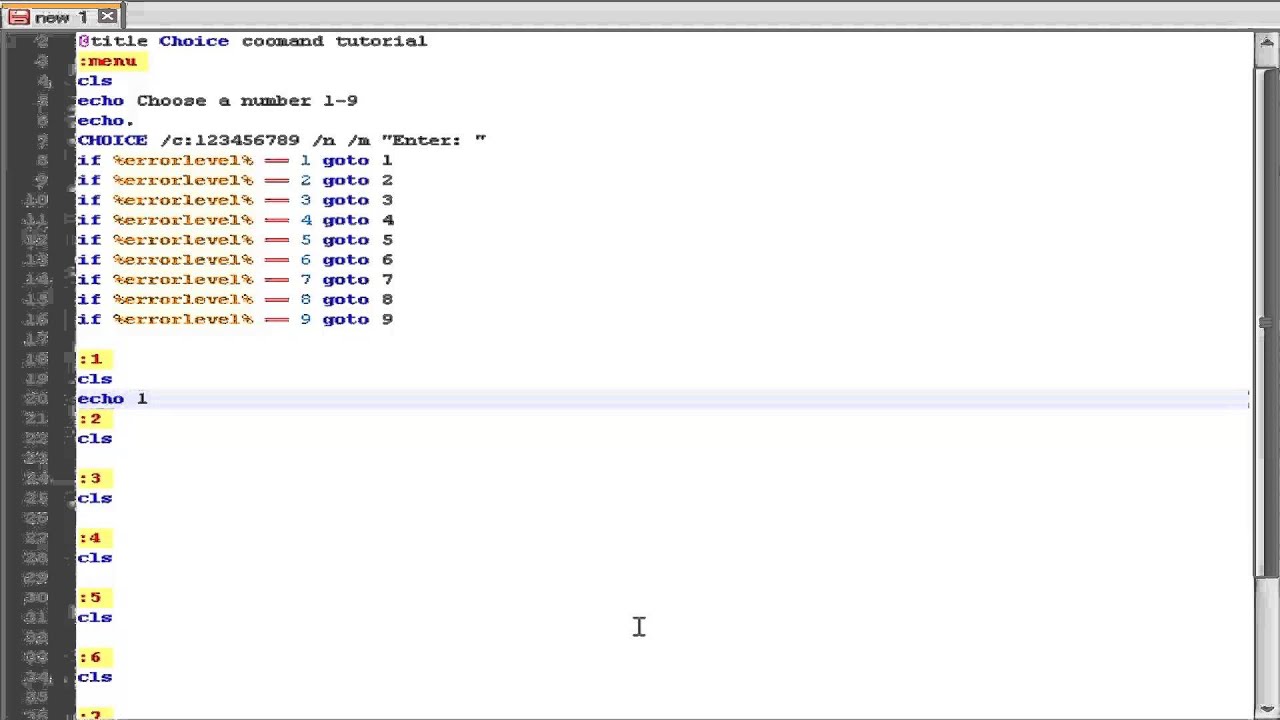Click the "echo." line
Screen dimensions: 1280x720
pyautogui.click(x=106, y=121)
